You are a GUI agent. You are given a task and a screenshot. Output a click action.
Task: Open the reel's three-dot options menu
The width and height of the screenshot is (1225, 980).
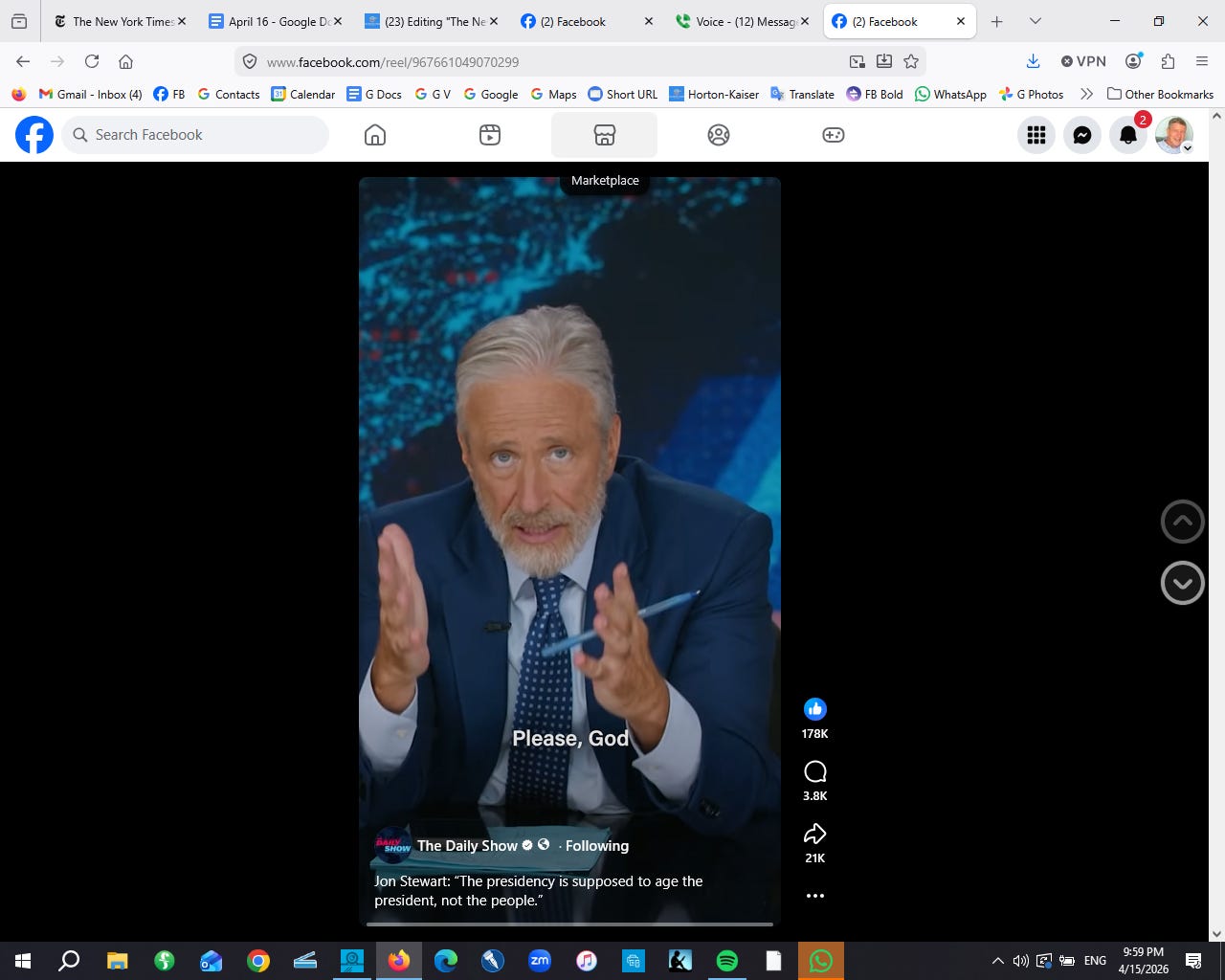tap(814, 896)
